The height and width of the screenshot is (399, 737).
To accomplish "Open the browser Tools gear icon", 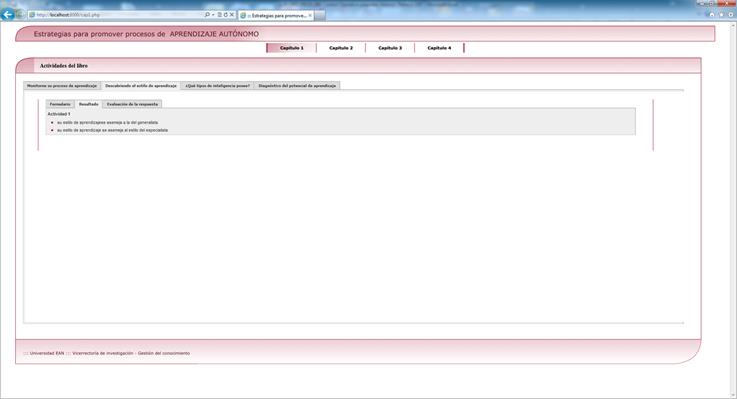I will click(730, 15).
